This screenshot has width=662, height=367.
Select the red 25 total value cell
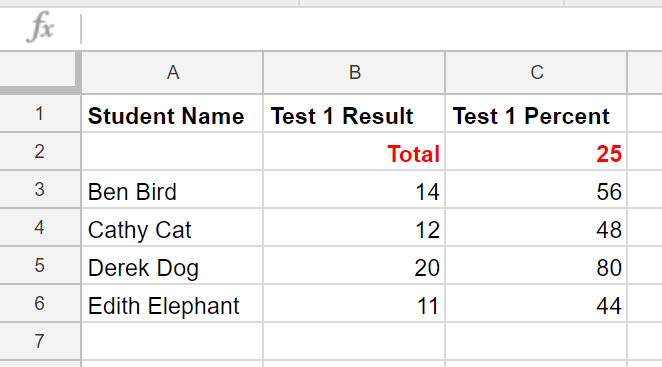click(536, 152)
